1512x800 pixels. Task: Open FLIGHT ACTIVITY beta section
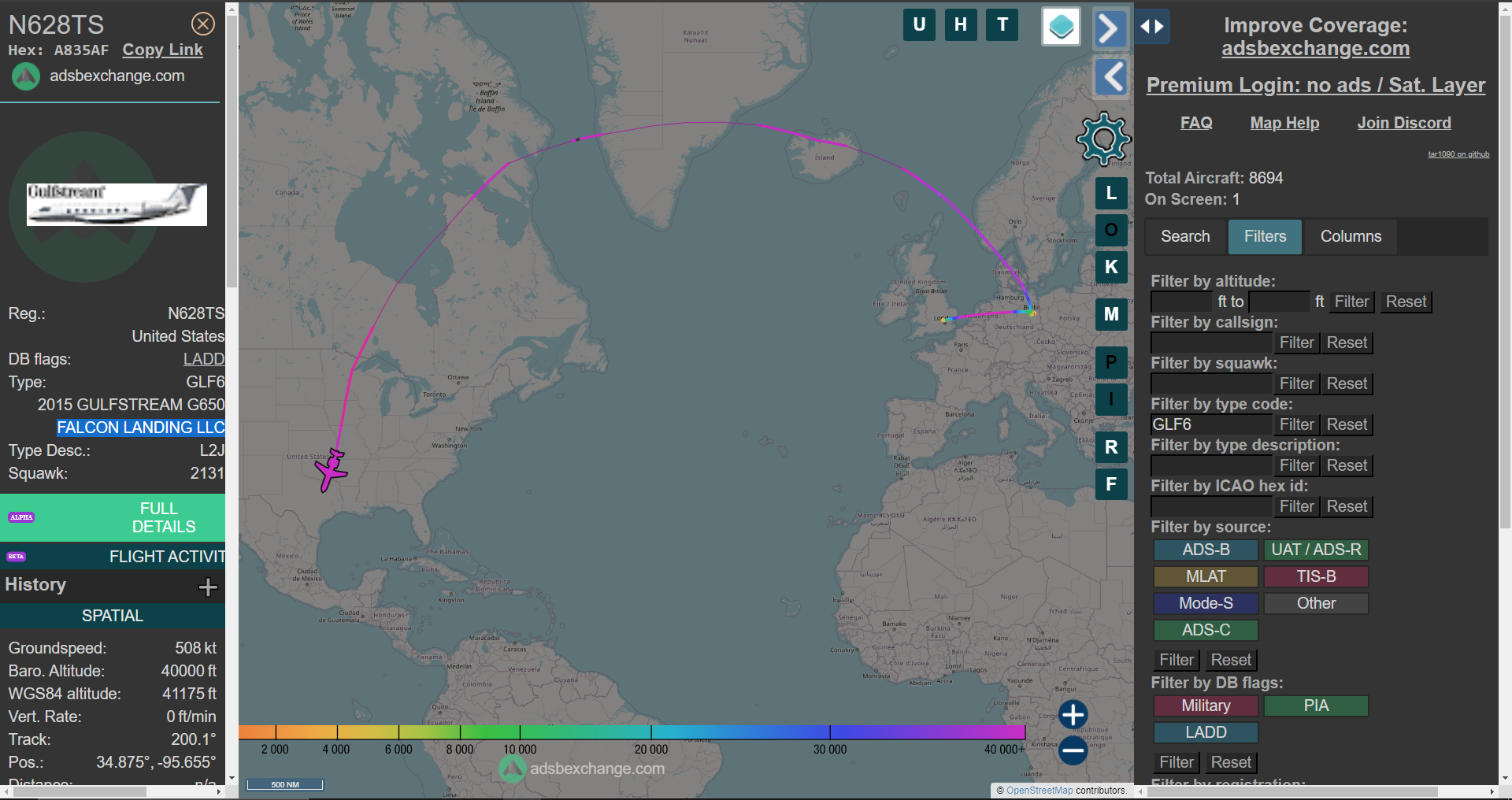pos(113,557)
